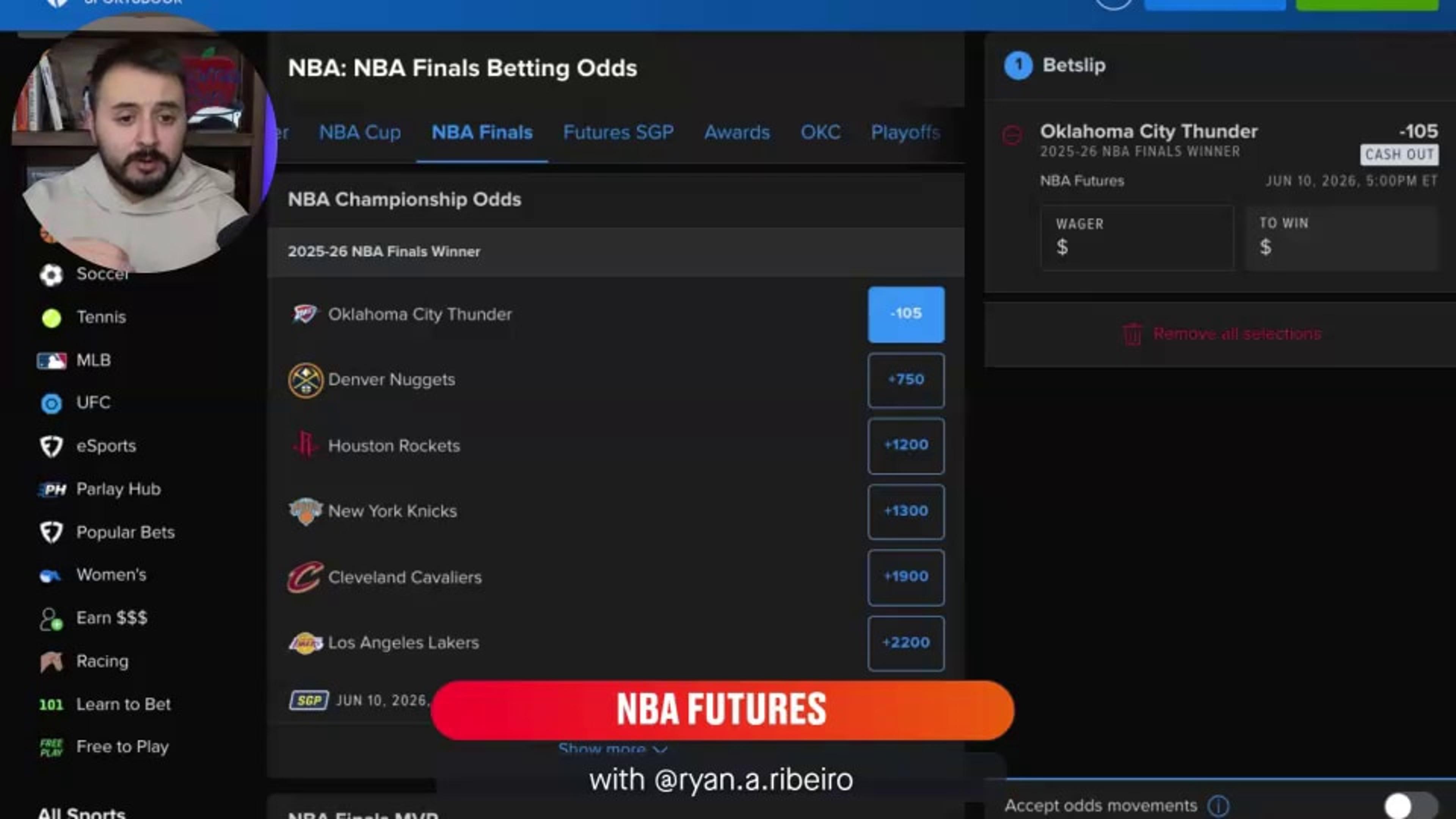Click the Racing horse icon
The image size is (1456, 819).
pos(52,661)
